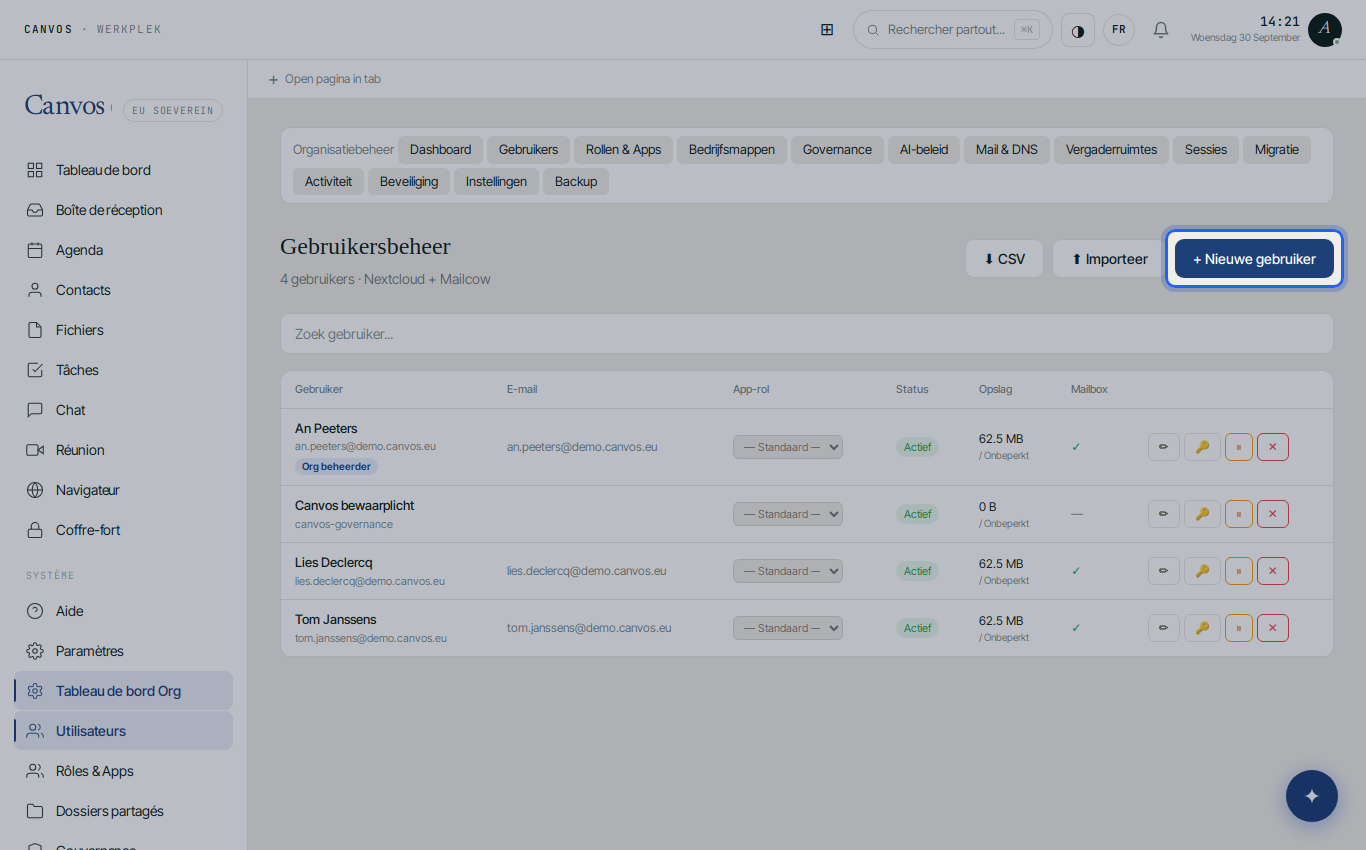Screen dimensions: 1366x850
Task: Toggle dark mode contrast icon
Action: pos(1078,30)
